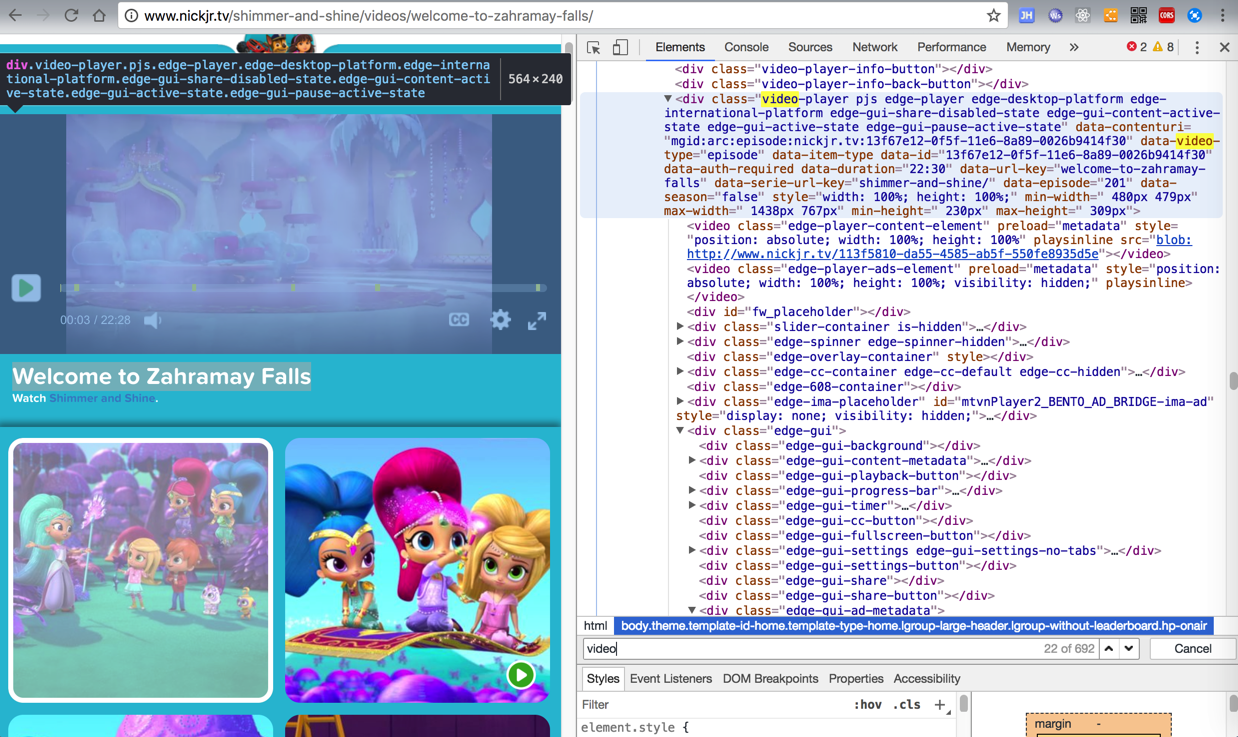Viewport: 1238px width, 737px height.
Task: Open the Sources tab
Action: [810, 47]
